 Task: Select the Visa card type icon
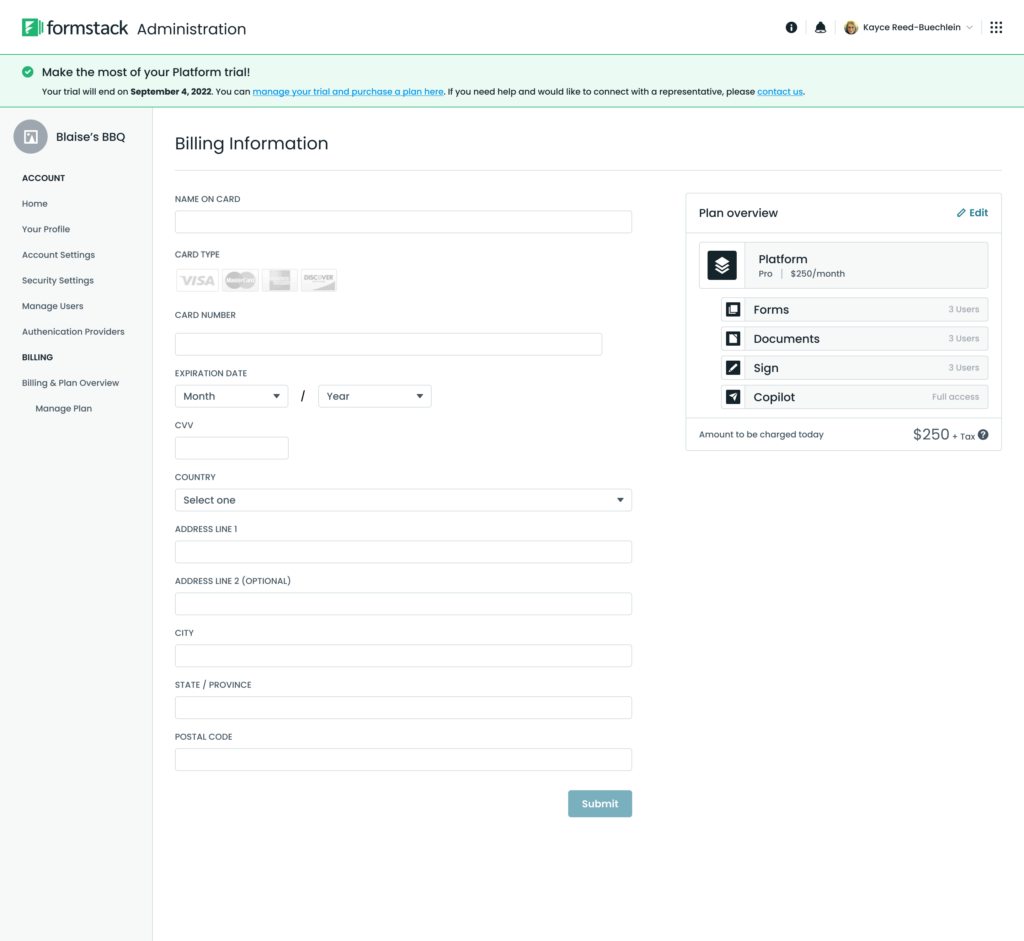(x=197, y=280)
